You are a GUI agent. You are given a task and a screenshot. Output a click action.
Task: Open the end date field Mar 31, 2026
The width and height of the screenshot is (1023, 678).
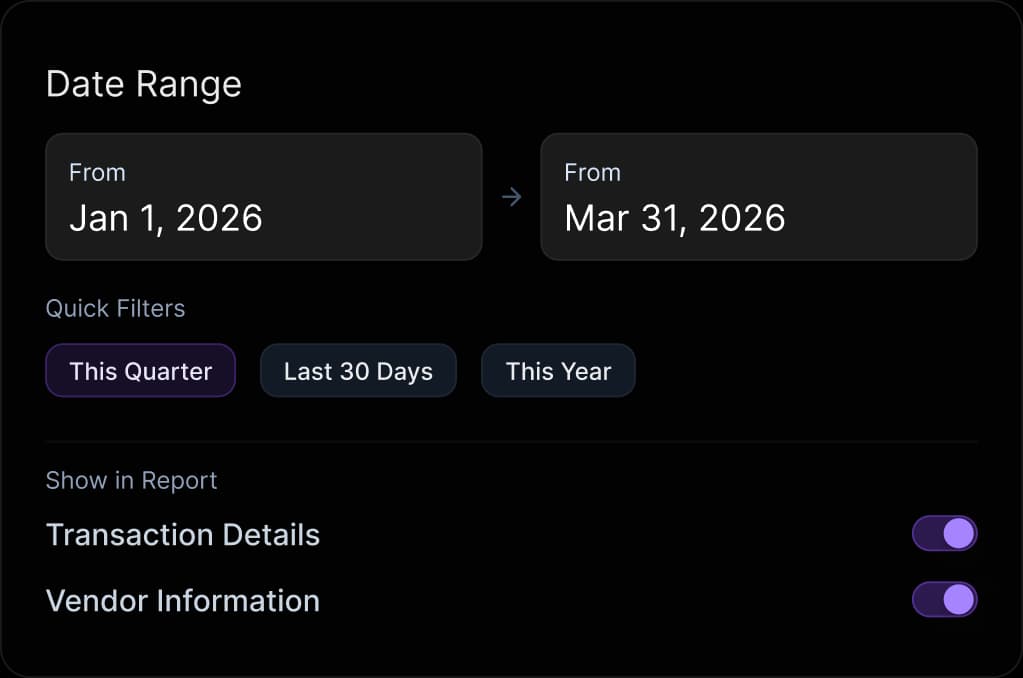coord(759,196)
